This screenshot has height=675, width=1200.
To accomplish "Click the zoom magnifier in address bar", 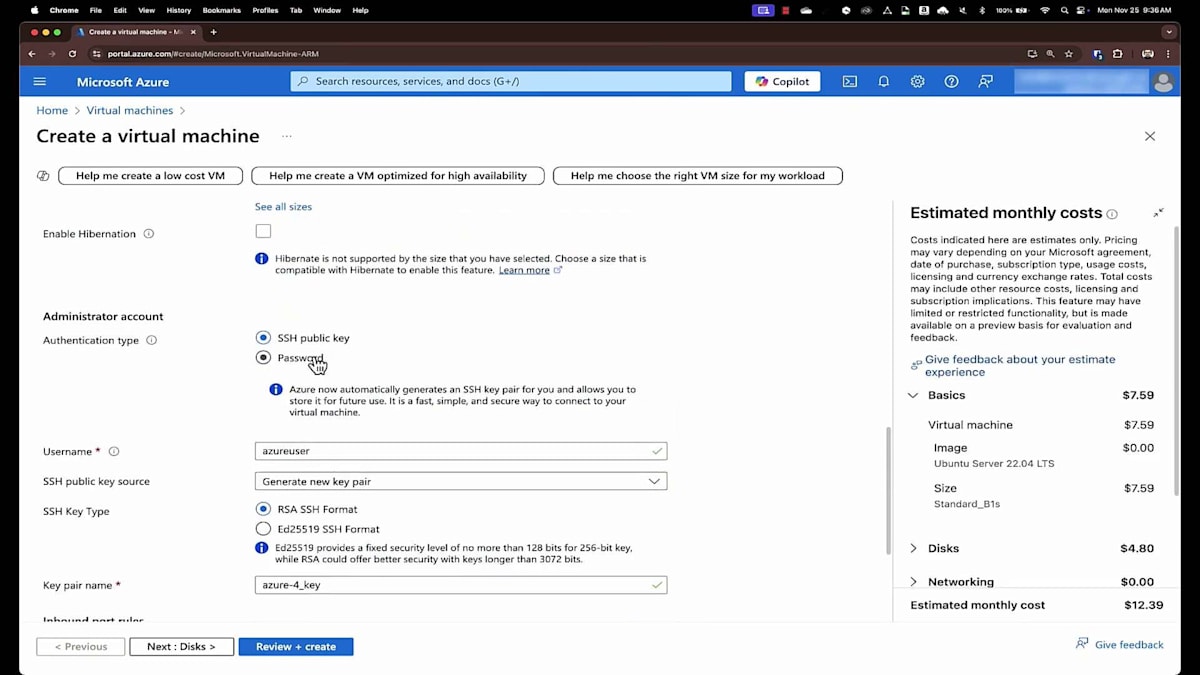I will (x=1050, y=54).
